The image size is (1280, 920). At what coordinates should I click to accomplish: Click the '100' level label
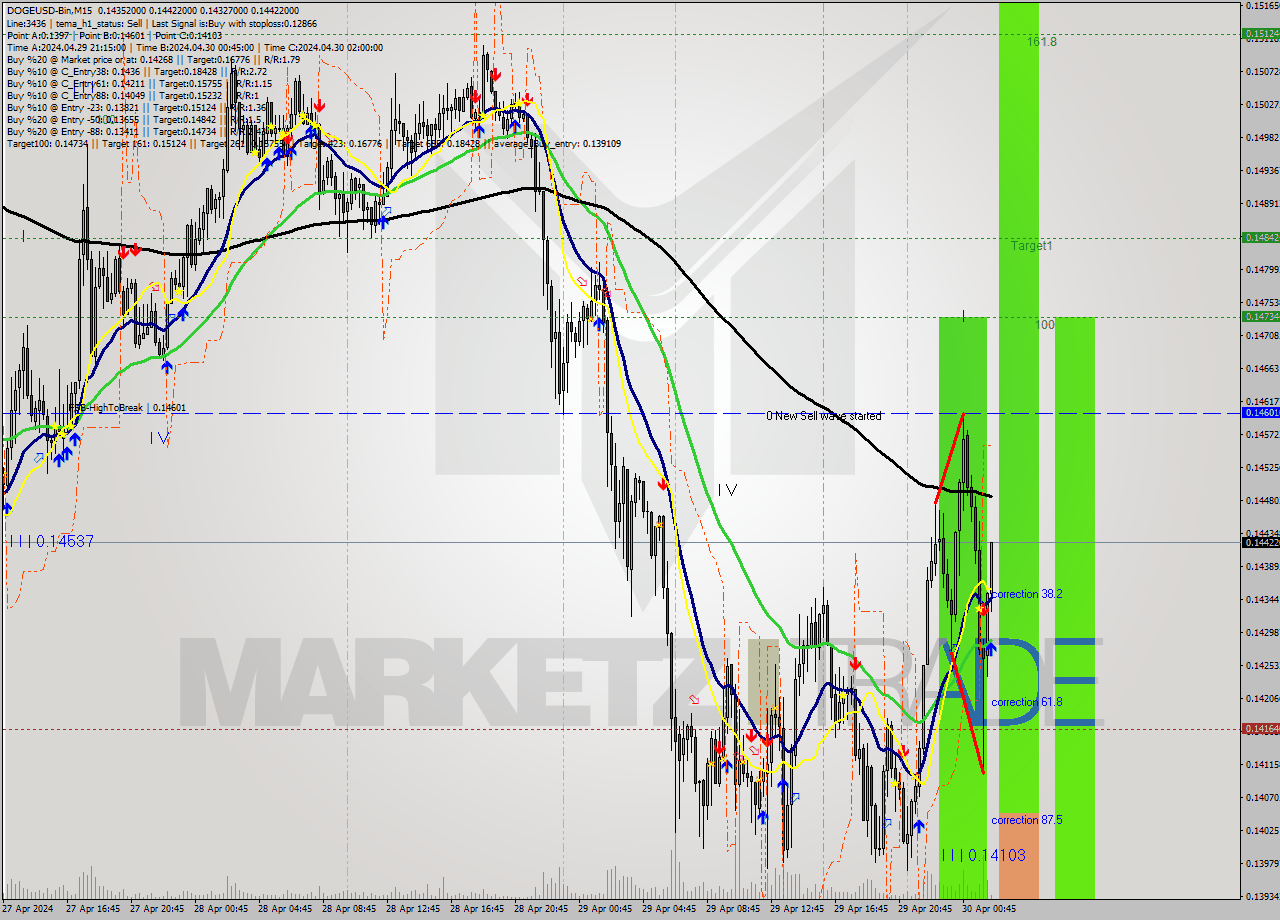(x=1045, y=325)
